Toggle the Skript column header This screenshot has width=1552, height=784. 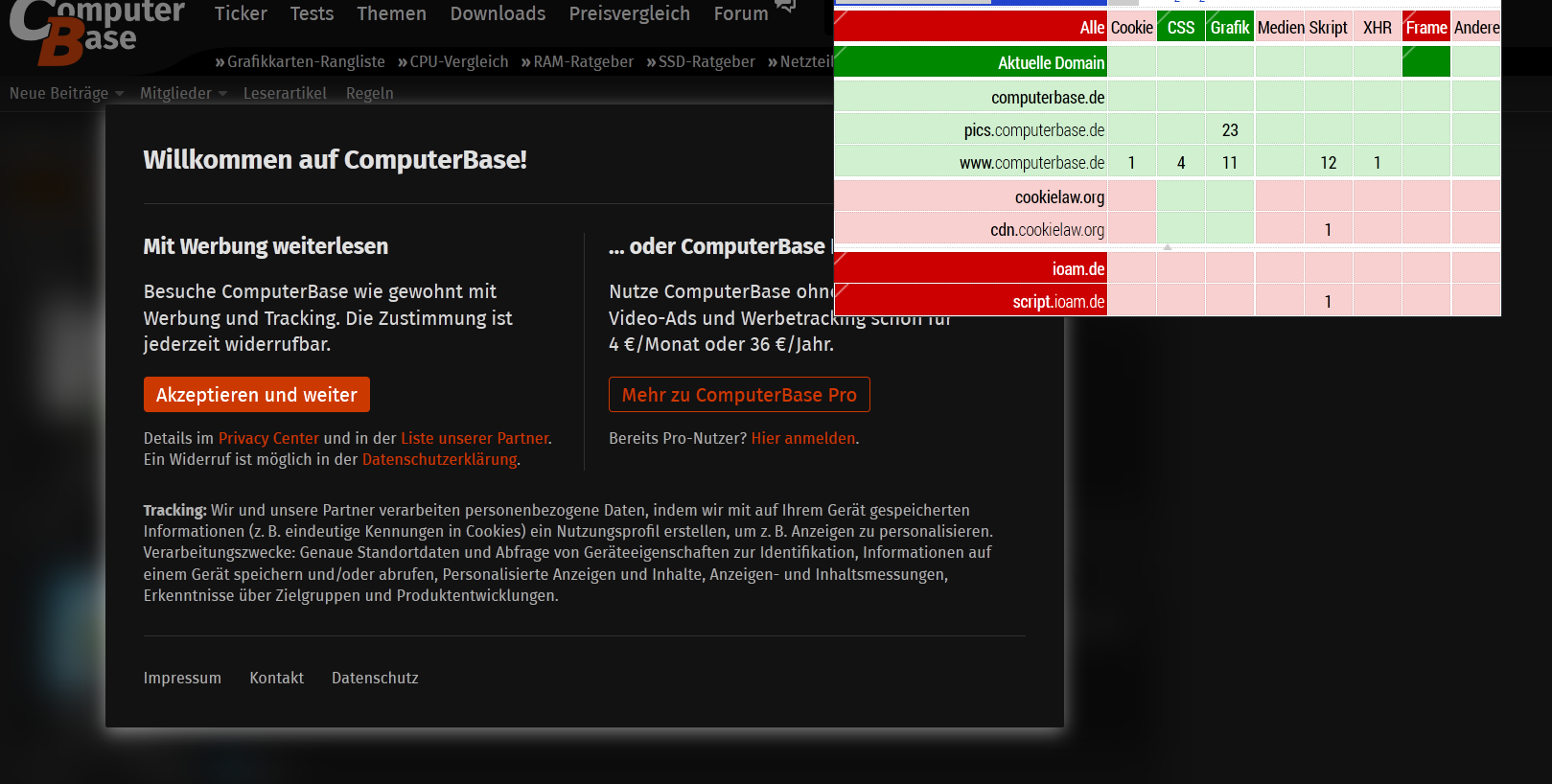1329,28
